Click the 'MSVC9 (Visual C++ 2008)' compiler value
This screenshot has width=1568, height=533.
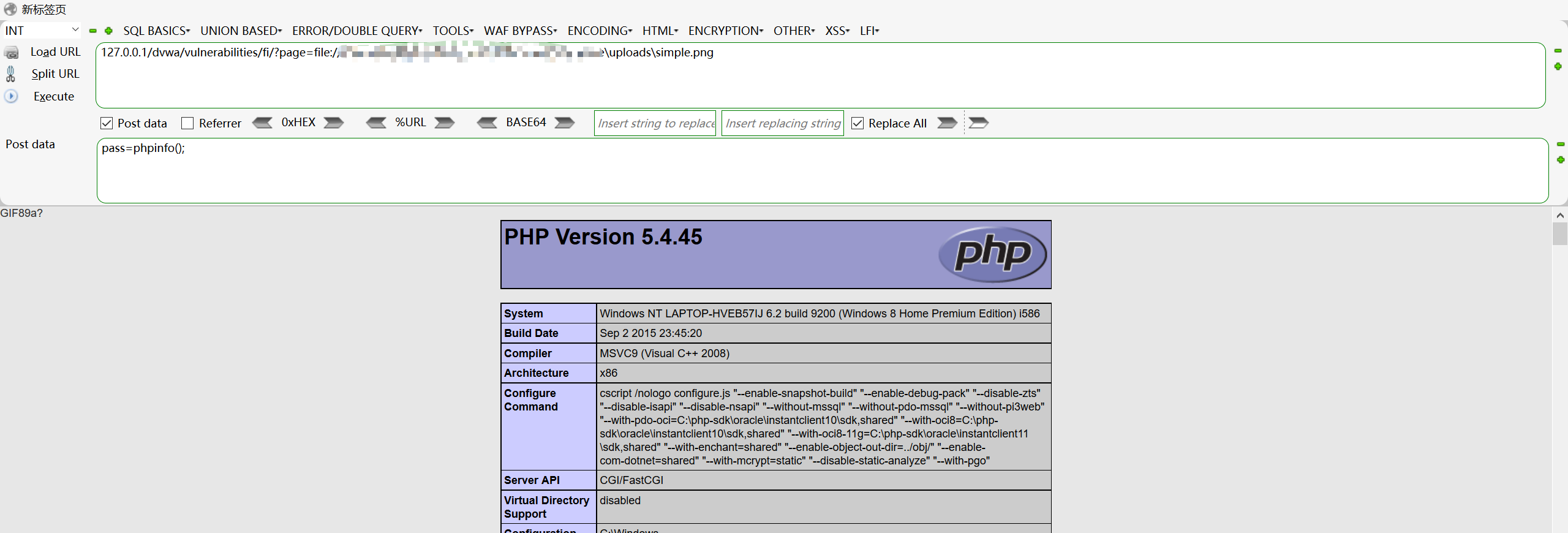(x=665, y=353)
